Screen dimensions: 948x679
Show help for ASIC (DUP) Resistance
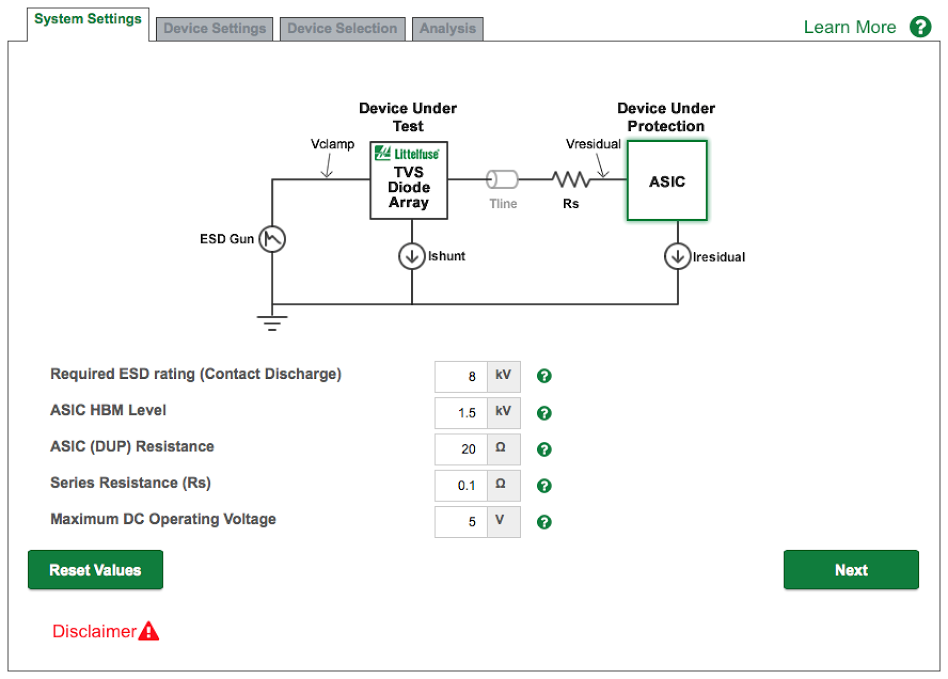click(x=544, y=449)
